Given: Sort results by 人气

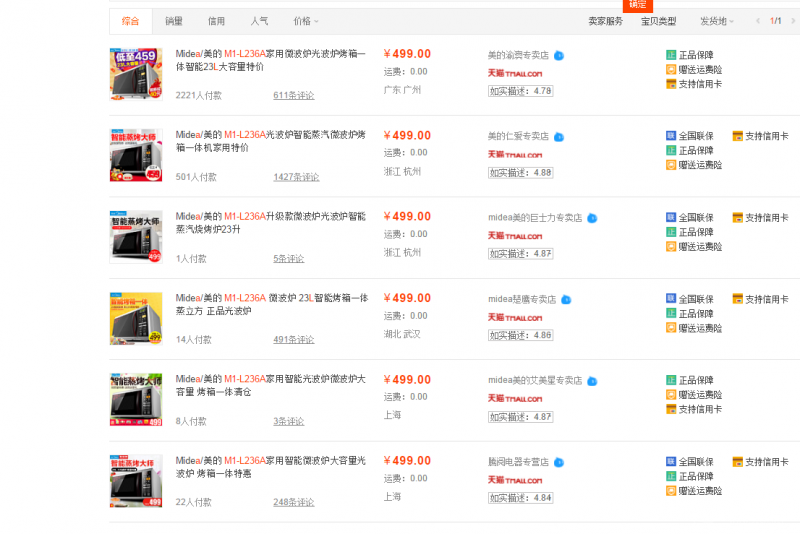Looking at the screenshot, I should [x=259, y=21].
